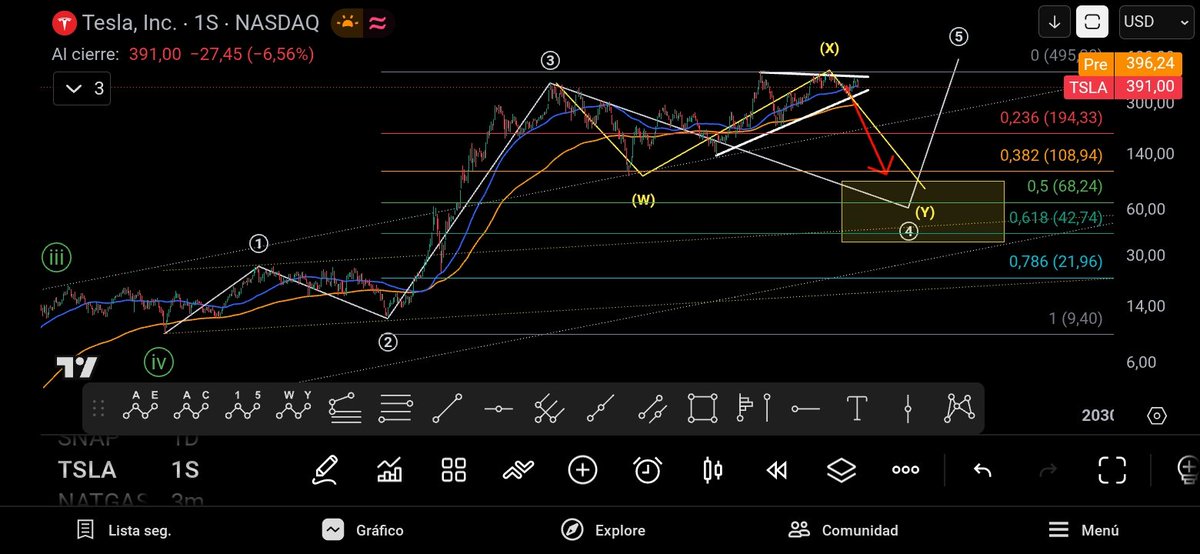Click the yellow shaded target rectangle
This screenshot has width=1200, height=554.
click(x=922, y=211)
